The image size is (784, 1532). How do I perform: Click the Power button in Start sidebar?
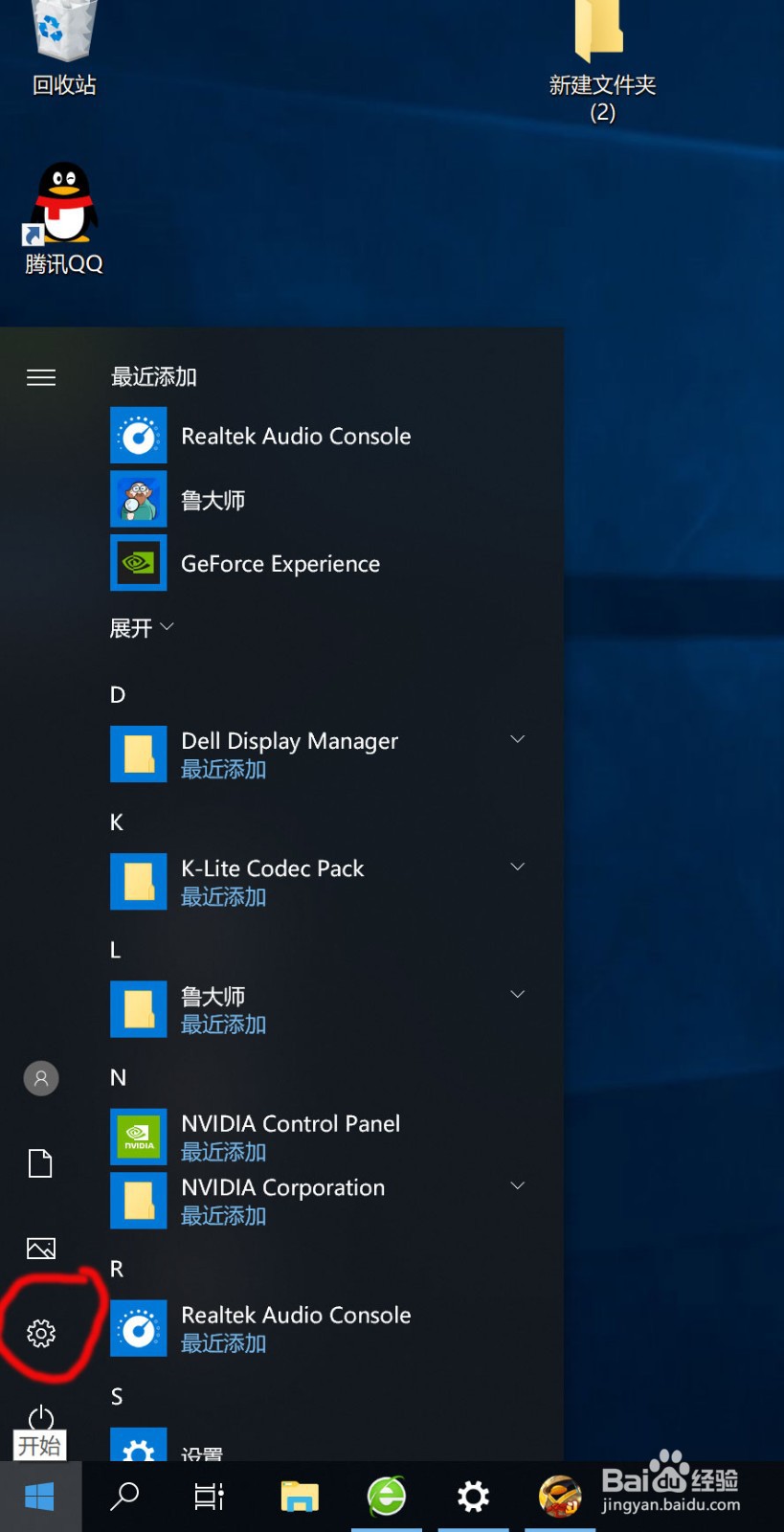pyautogui.click(x=41, y=1417)
